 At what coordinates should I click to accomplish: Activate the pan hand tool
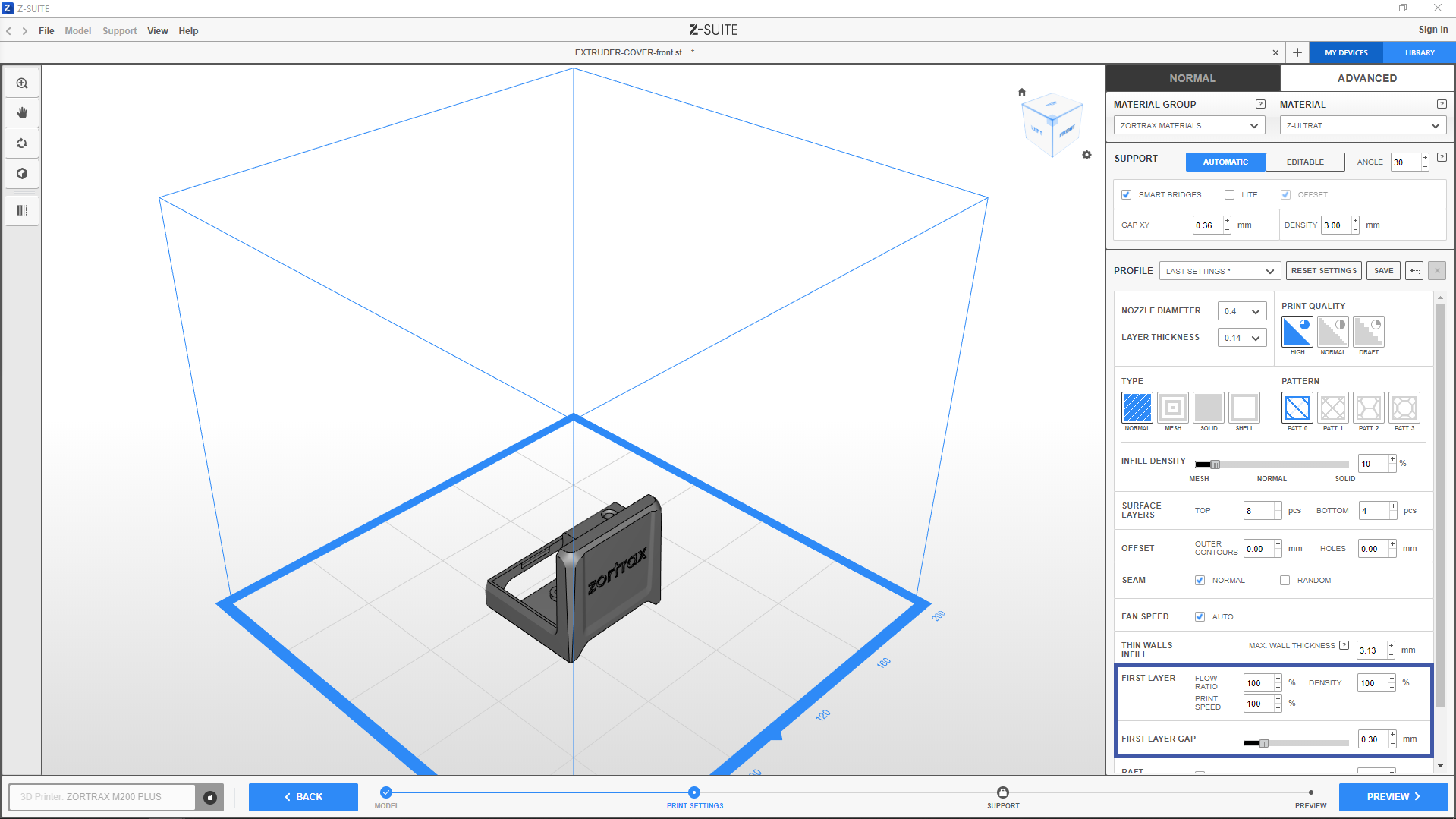click(22, 113)
